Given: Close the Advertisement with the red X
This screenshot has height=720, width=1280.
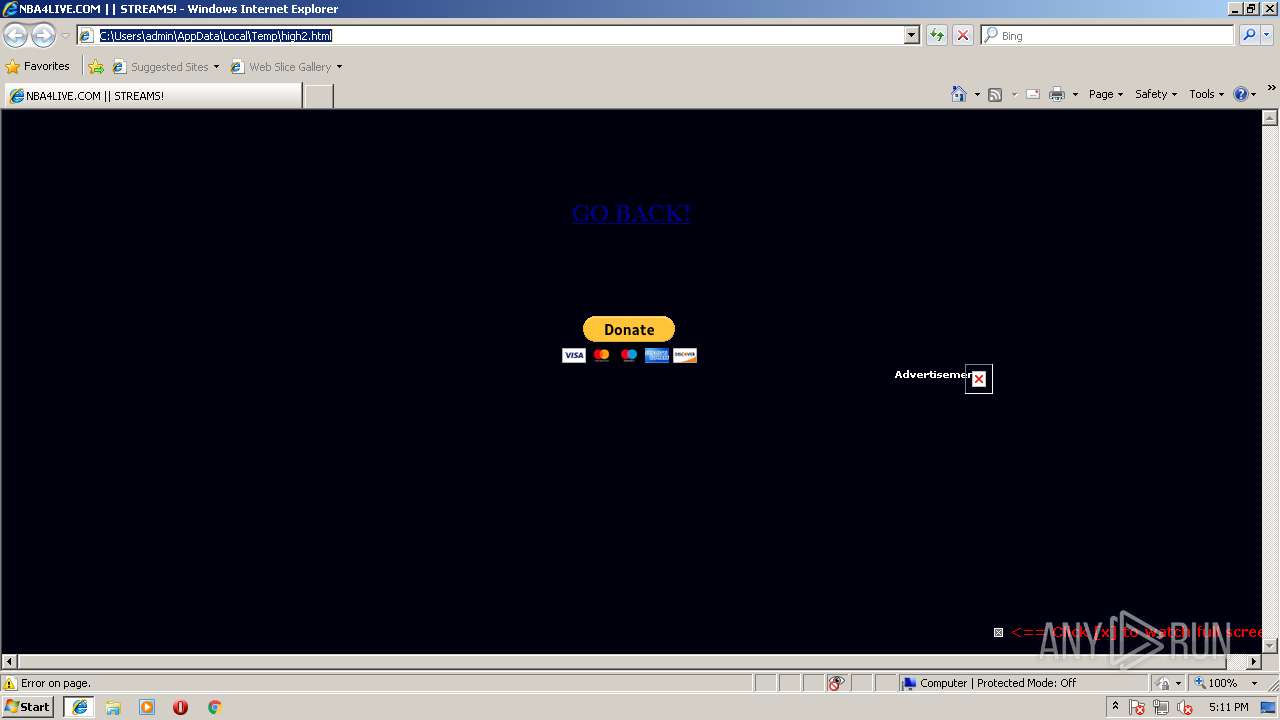Looking at the screenshot, I should pos(979,379).
